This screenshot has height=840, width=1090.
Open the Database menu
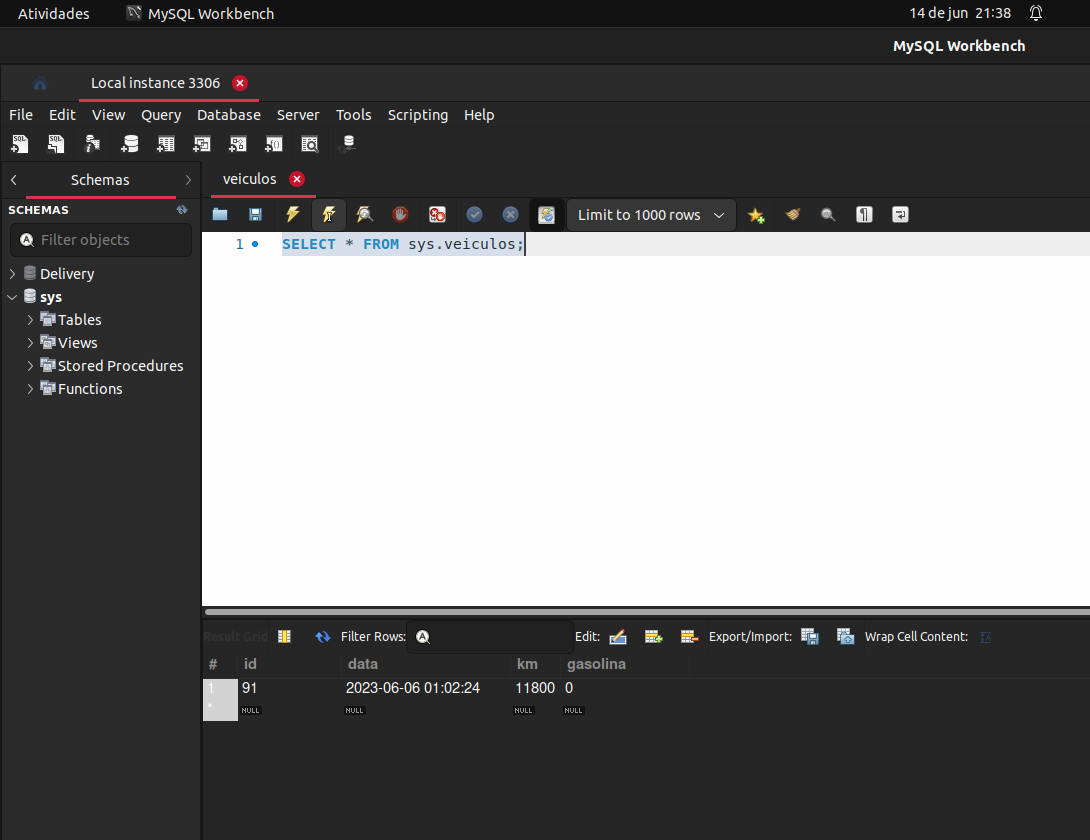[x=229, y=115]
